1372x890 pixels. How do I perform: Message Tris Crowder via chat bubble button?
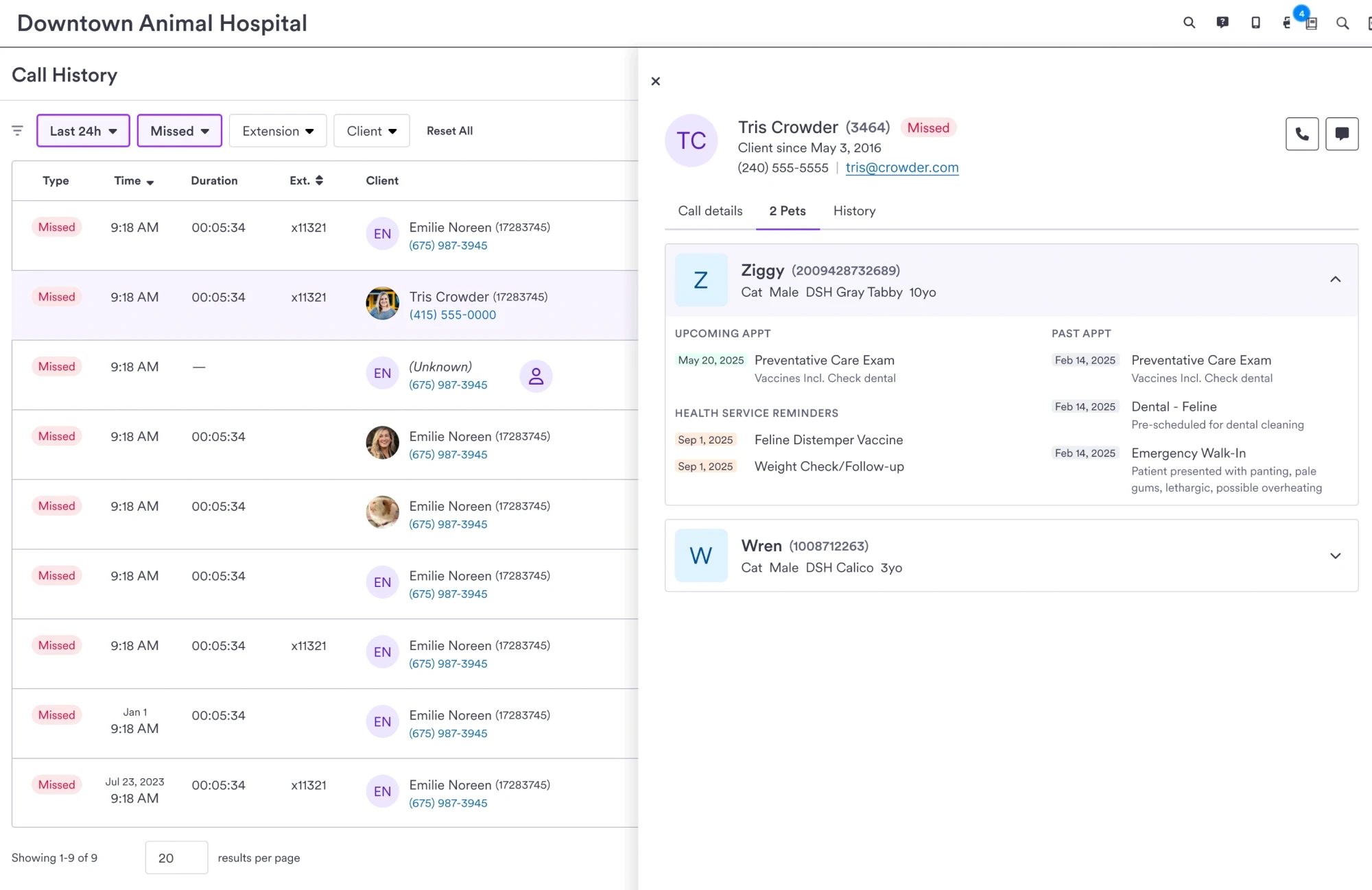(1342, 134)
